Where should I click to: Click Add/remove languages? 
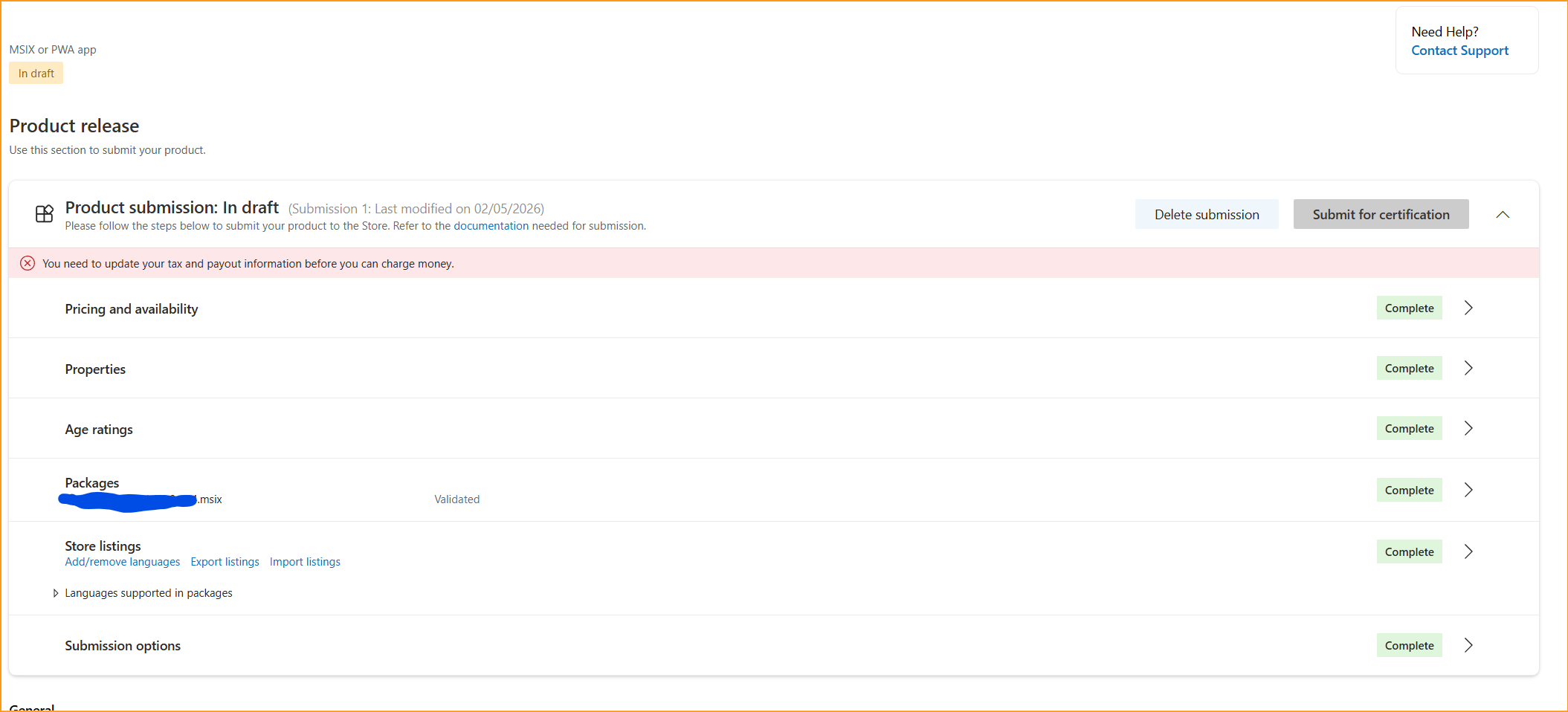click(x=122, y=561)
